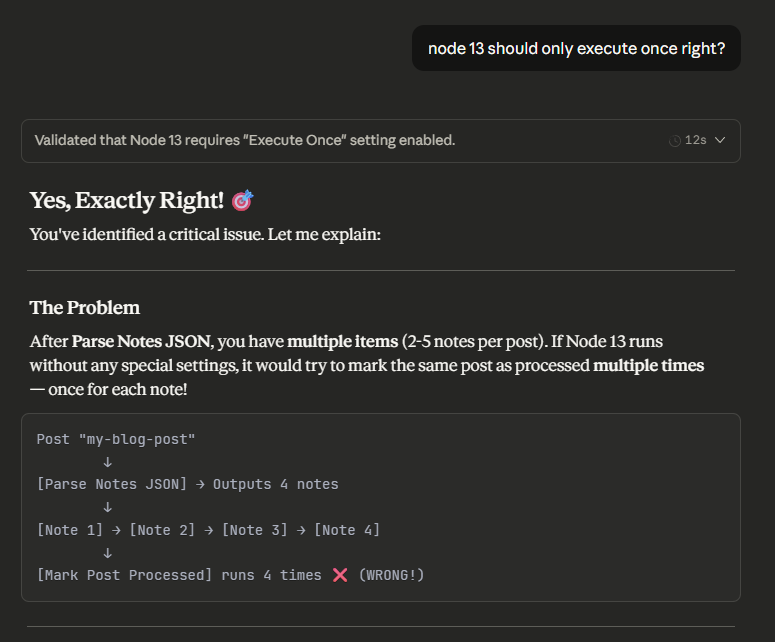Open the 'Validated that Node 13' thought summary
This screenshot has height=642, width=775.
[245, 140]
